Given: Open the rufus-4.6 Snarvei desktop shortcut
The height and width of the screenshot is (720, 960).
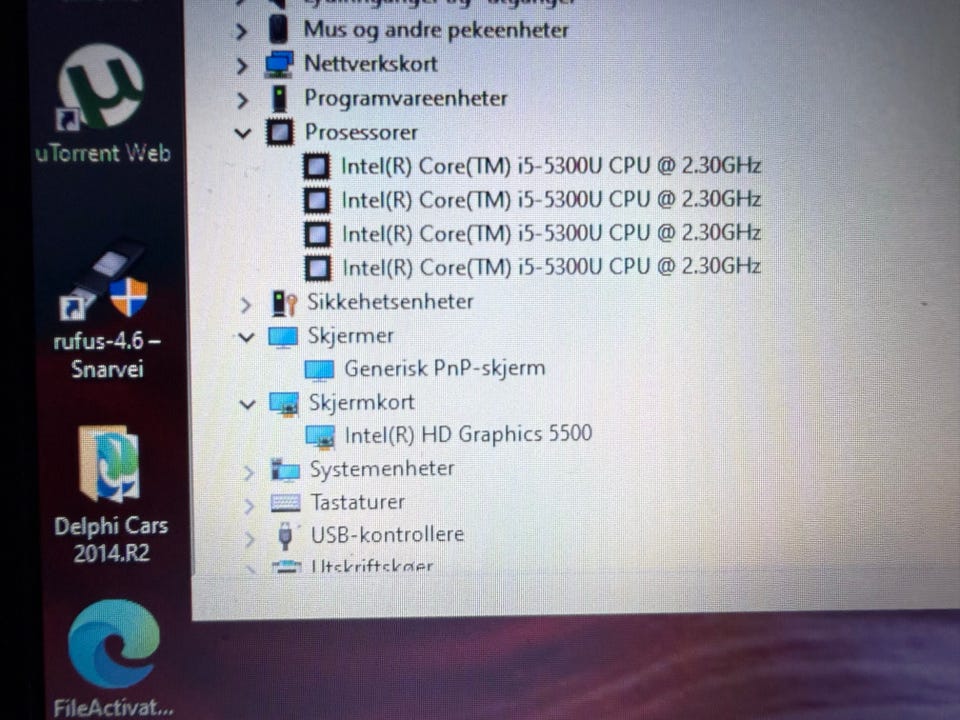Looking at the screenshot, I should point(104,279).
